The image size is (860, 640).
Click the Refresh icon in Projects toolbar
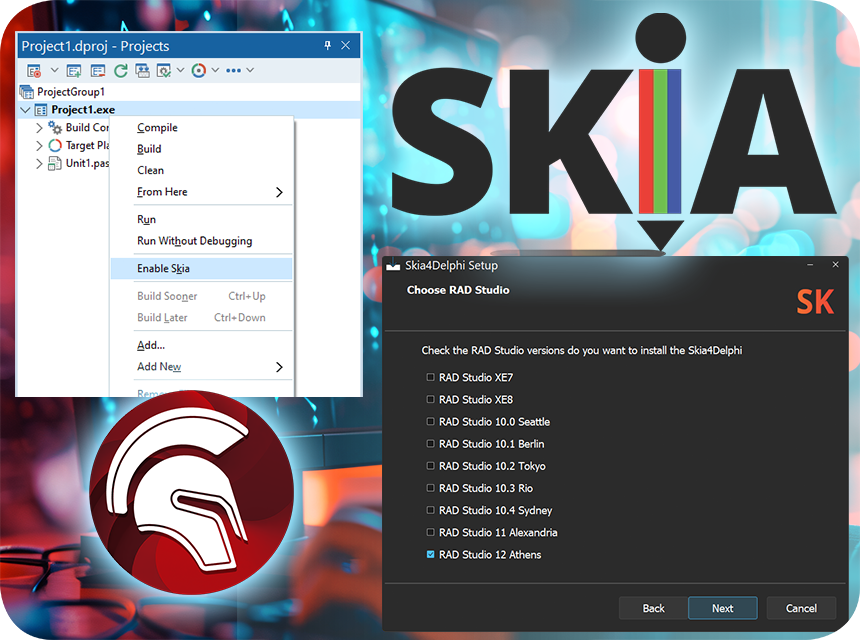click(121, 70)
